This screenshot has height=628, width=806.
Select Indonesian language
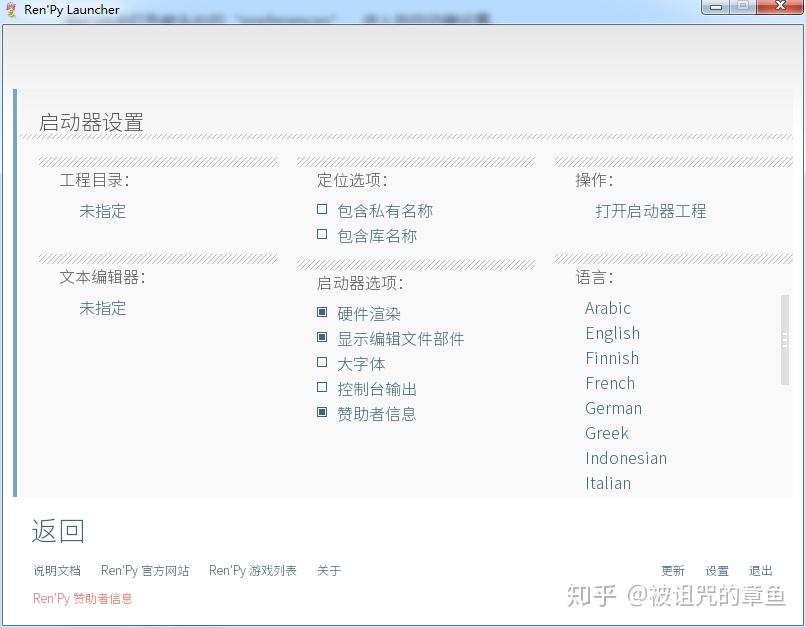pos(626,458)
